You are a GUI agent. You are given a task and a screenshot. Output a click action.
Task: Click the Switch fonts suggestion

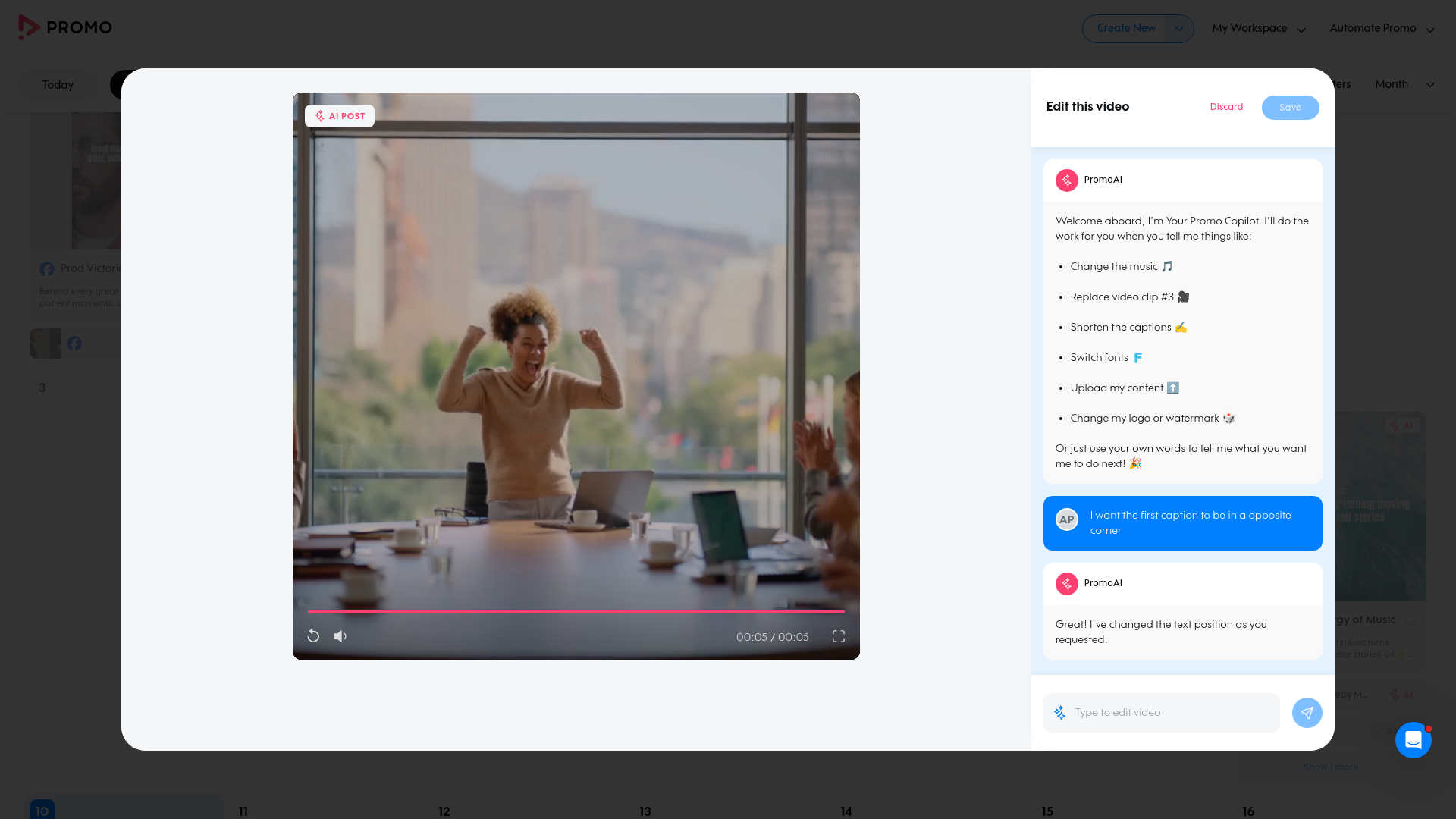click(1106, 358)
